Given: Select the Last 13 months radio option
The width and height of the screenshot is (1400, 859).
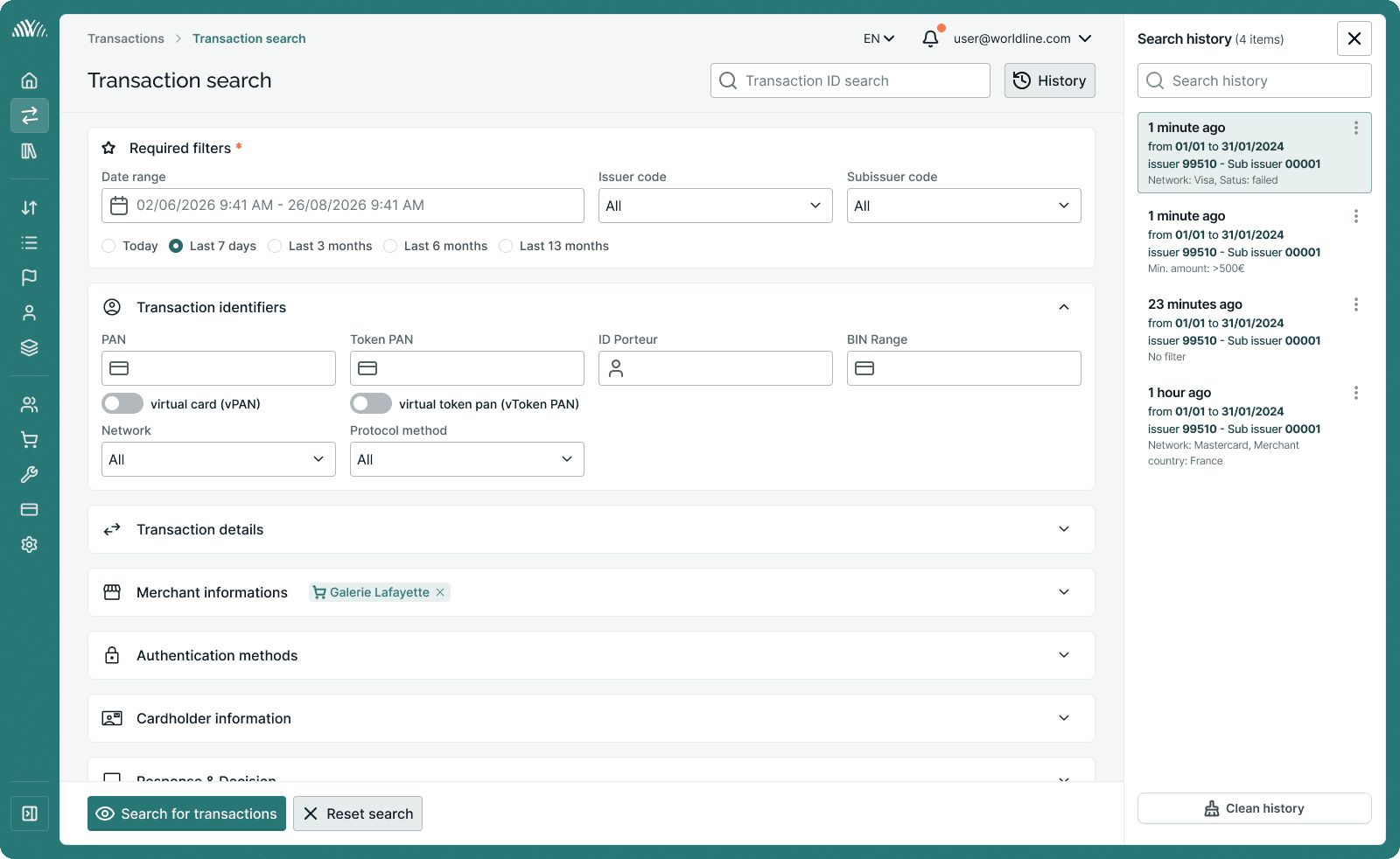Looking at the screenshot, I should pyautogui.click(x=506, y=246).
